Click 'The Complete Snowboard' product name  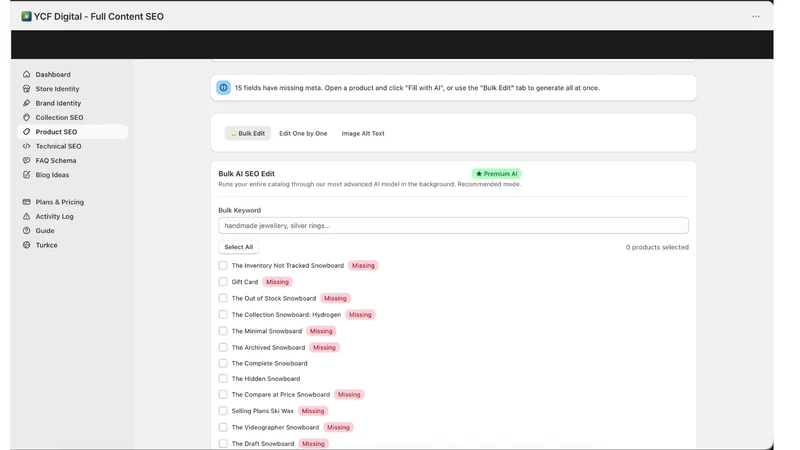tap(269, 363)
